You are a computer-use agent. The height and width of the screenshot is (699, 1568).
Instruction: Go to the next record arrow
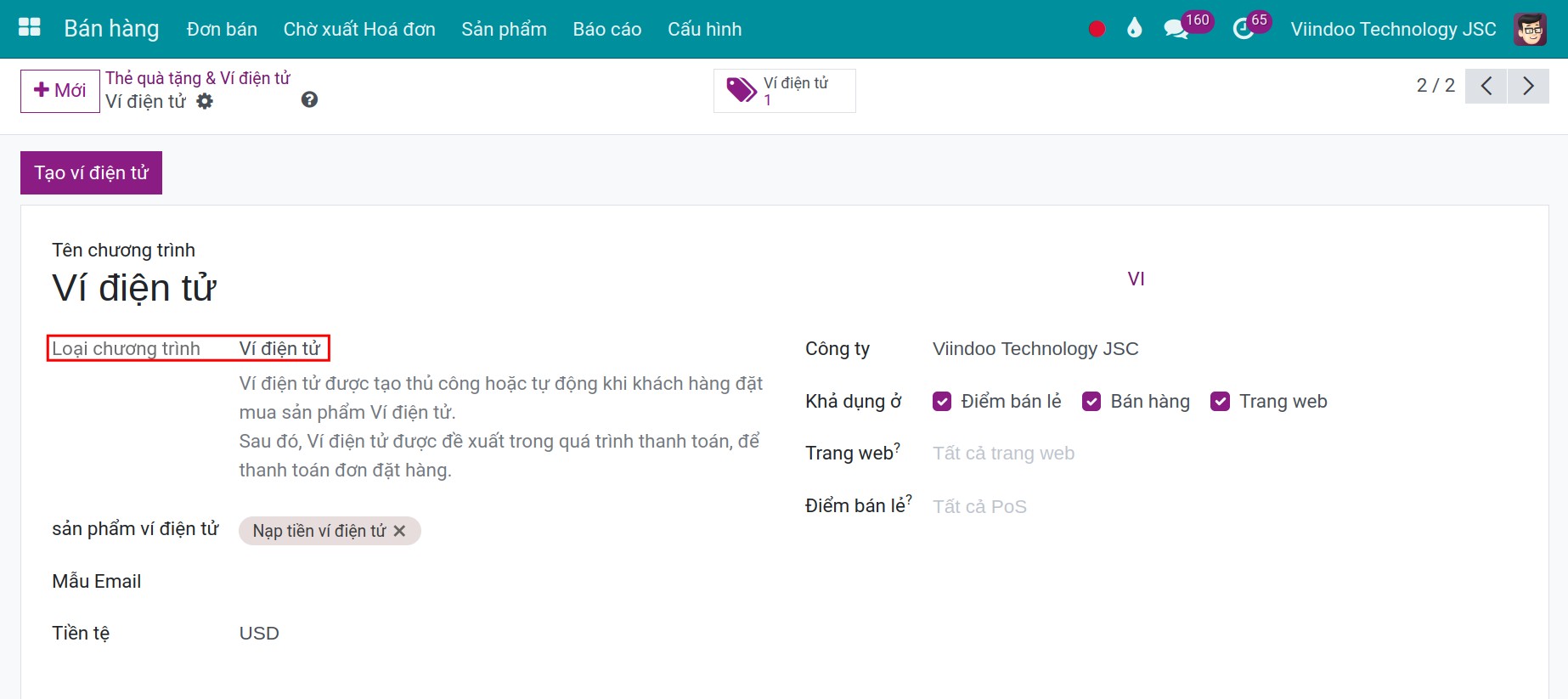1528,86
